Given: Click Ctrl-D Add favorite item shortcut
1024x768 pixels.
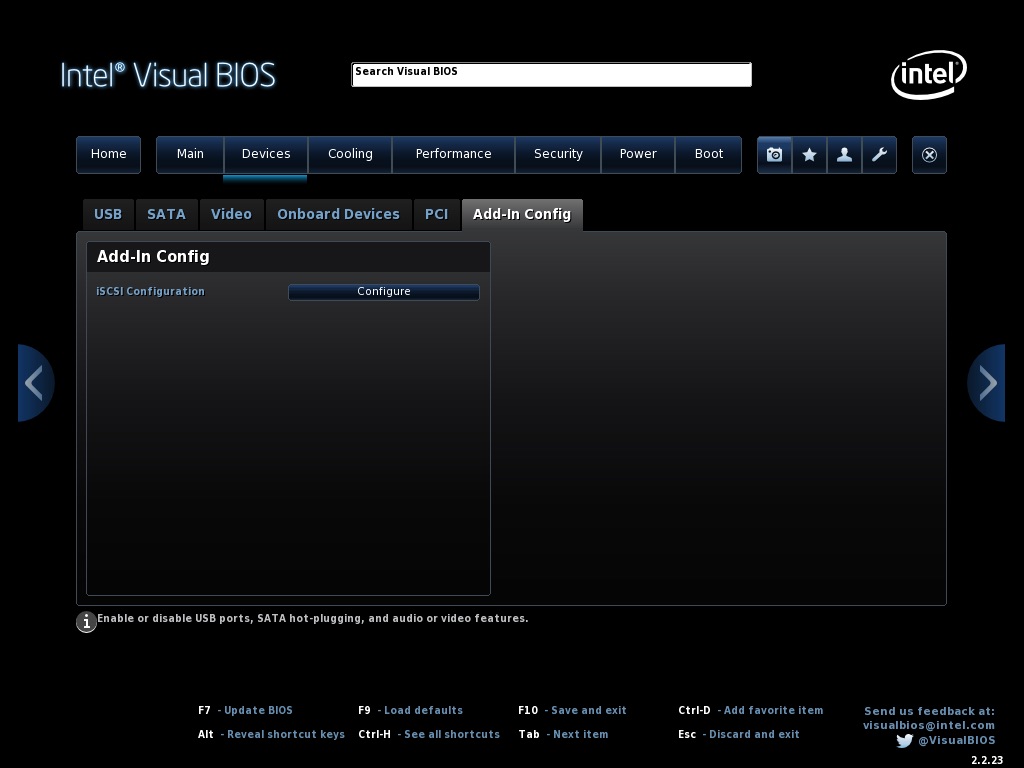Looking at the screenshot, I should [750, 711].
